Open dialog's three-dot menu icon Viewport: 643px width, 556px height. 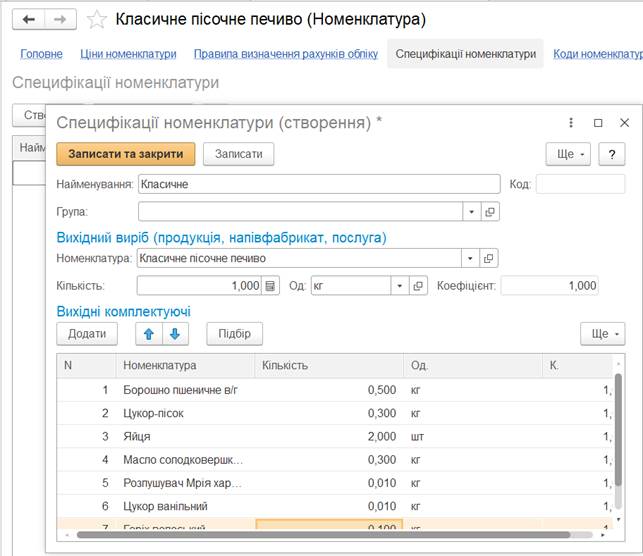(x=571, y=123)
